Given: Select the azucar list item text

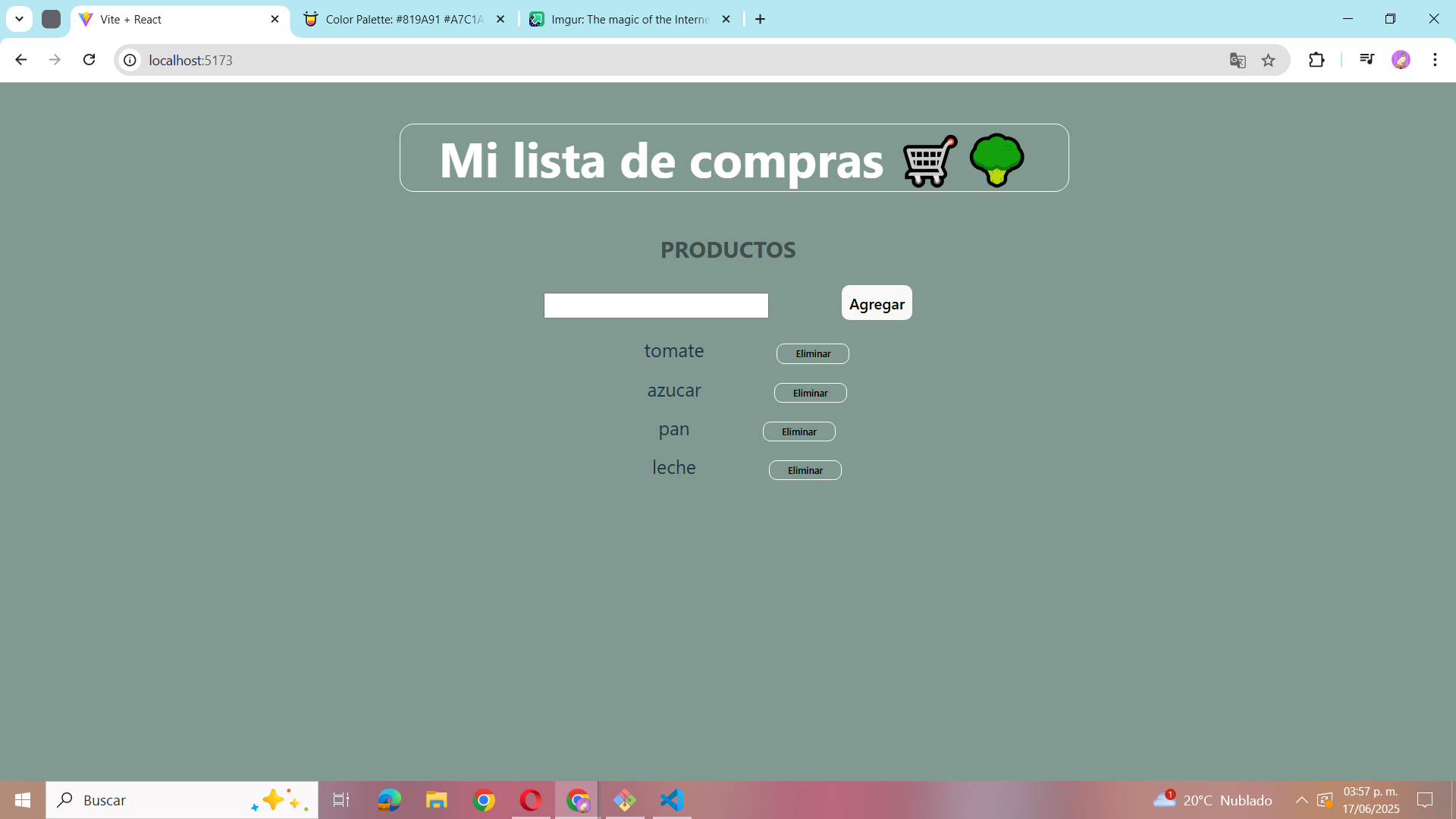Looking at the screenshot, I should [674, 391].
